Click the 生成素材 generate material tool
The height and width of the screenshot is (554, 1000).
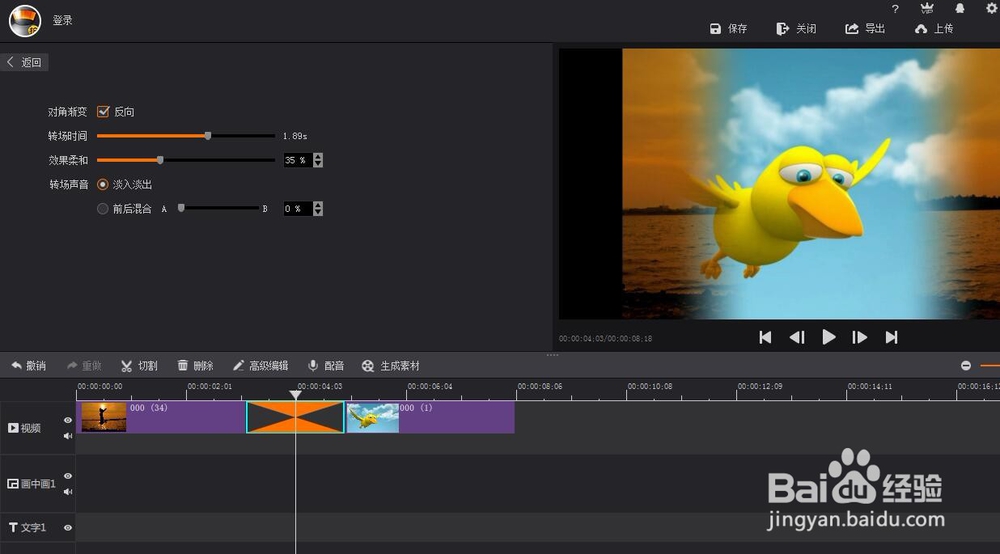pyautogui.click(x=390, y=366)
